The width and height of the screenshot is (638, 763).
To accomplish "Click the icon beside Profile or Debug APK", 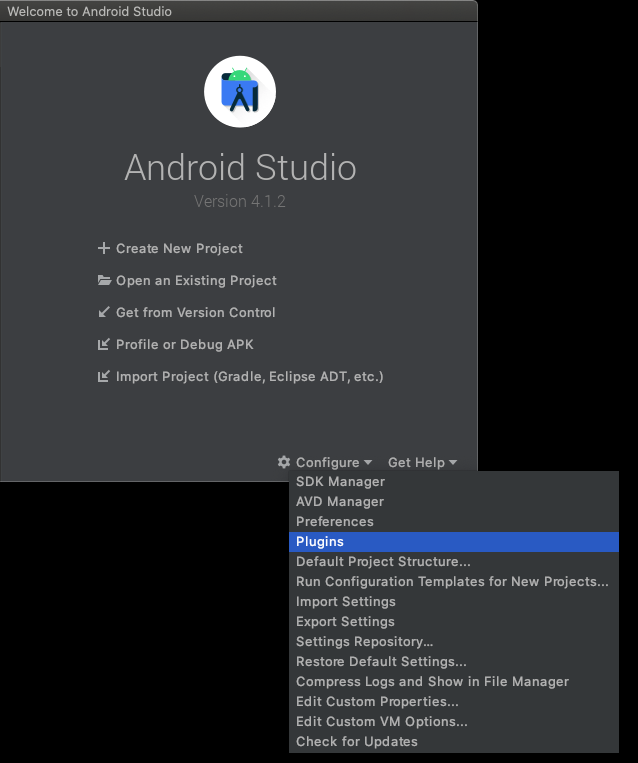I will coord(104,344).
